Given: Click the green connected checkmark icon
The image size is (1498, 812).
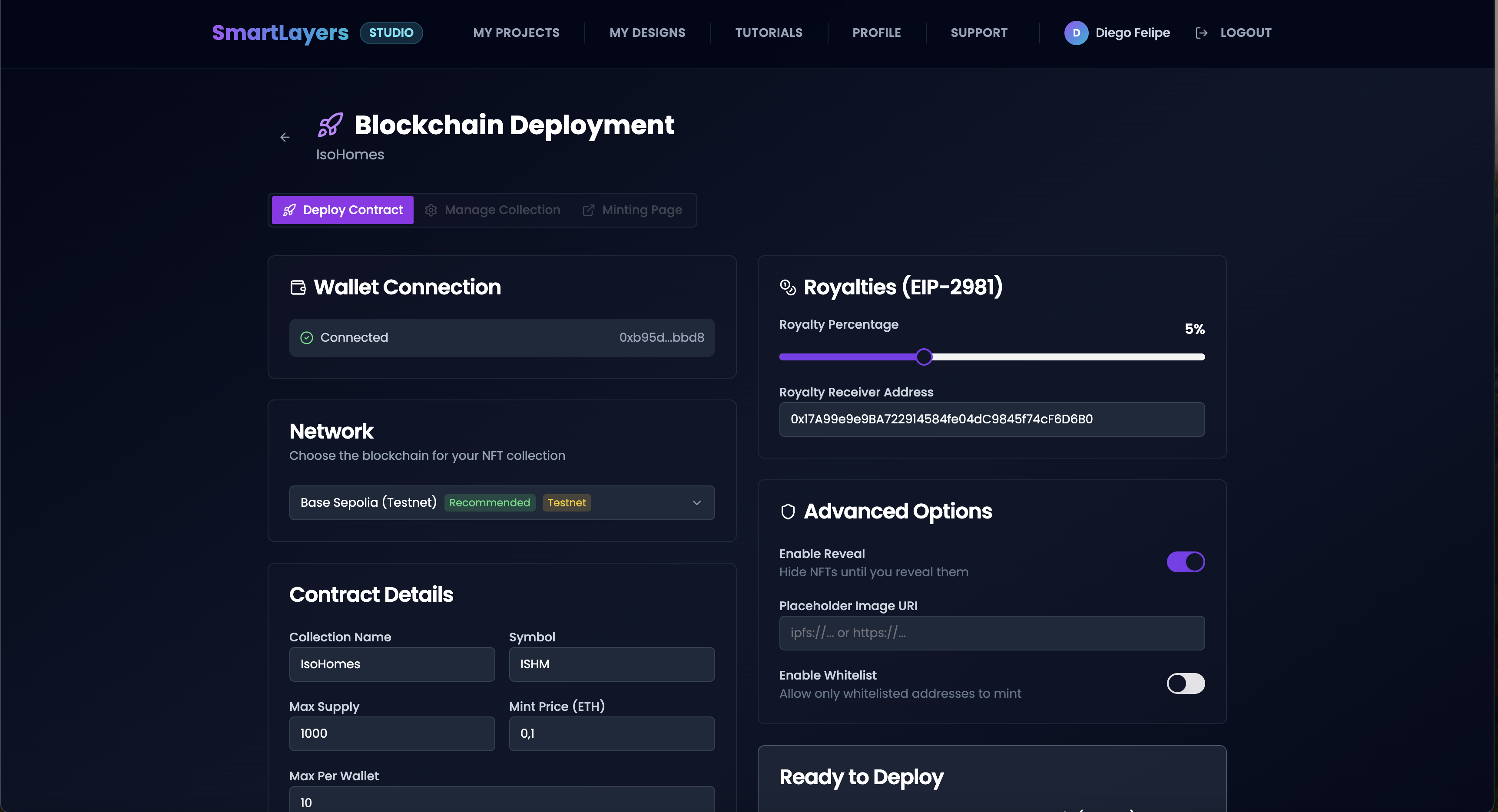Looking at the screenshot, I should [x=306, y=337].
